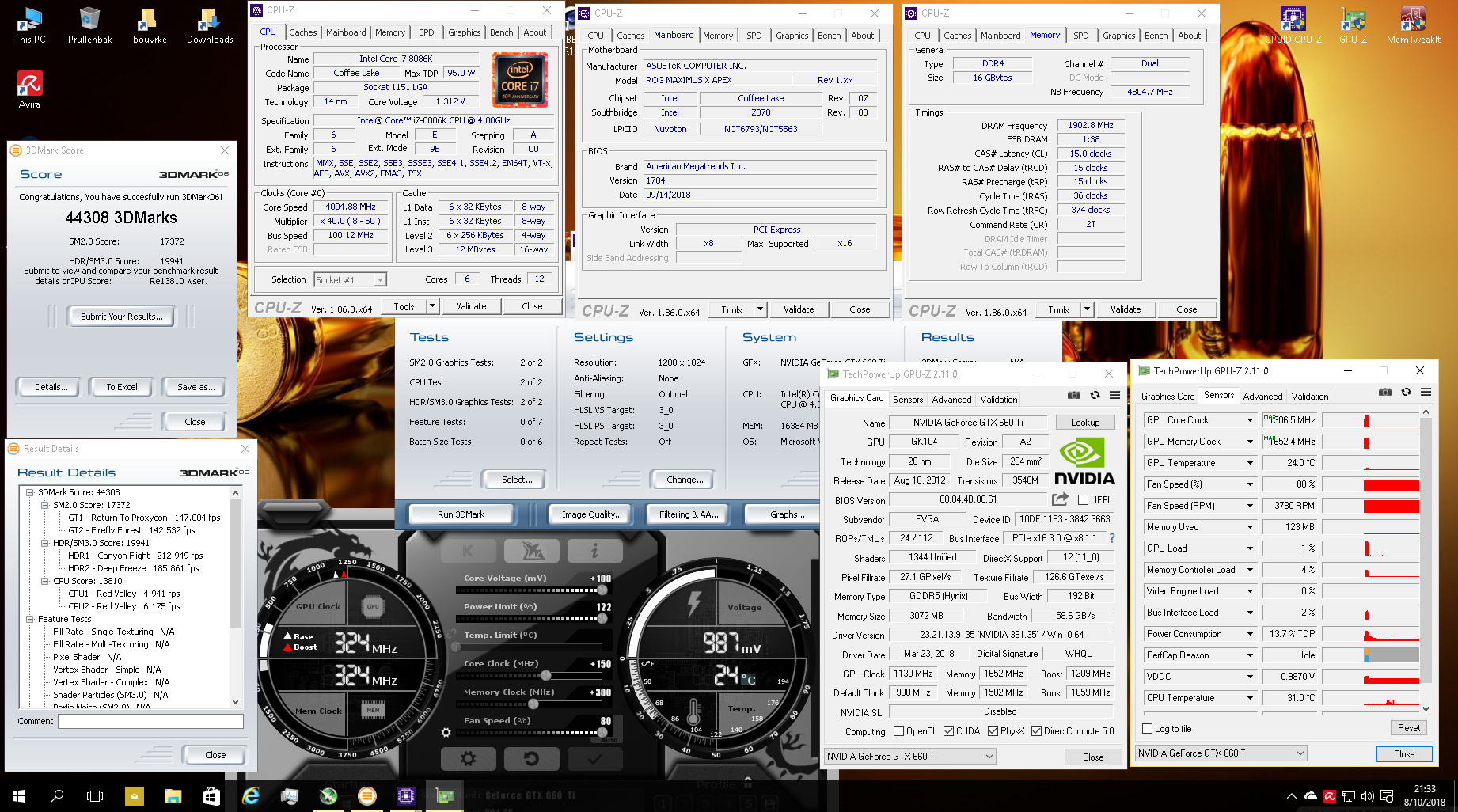Launch the GPU-Z desktop shortcut
The height and width of the screenshot is (812, 1458).
click(1353, 25)
